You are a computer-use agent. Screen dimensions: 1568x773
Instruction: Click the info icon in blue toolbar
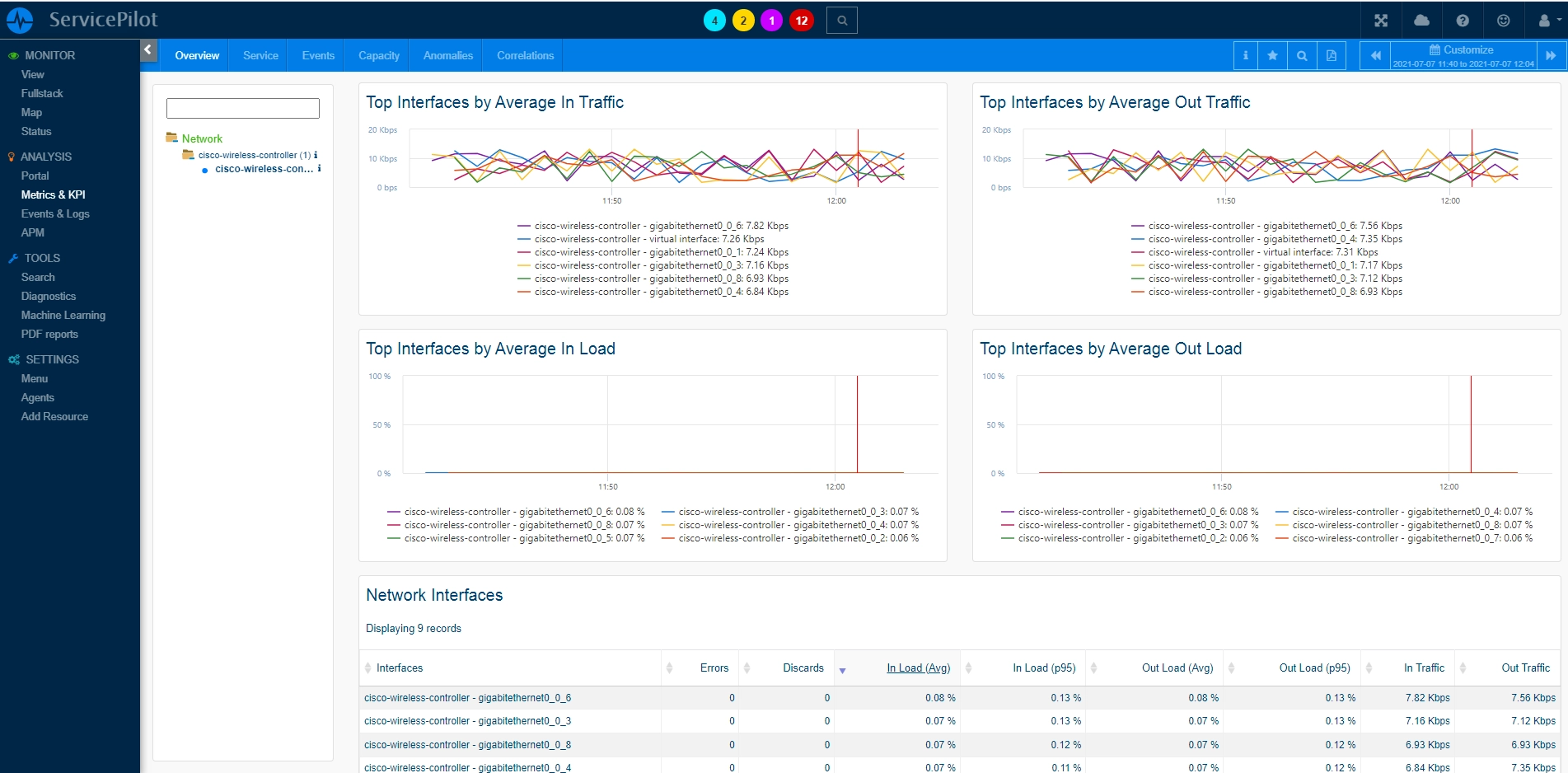click(1245, 55)
